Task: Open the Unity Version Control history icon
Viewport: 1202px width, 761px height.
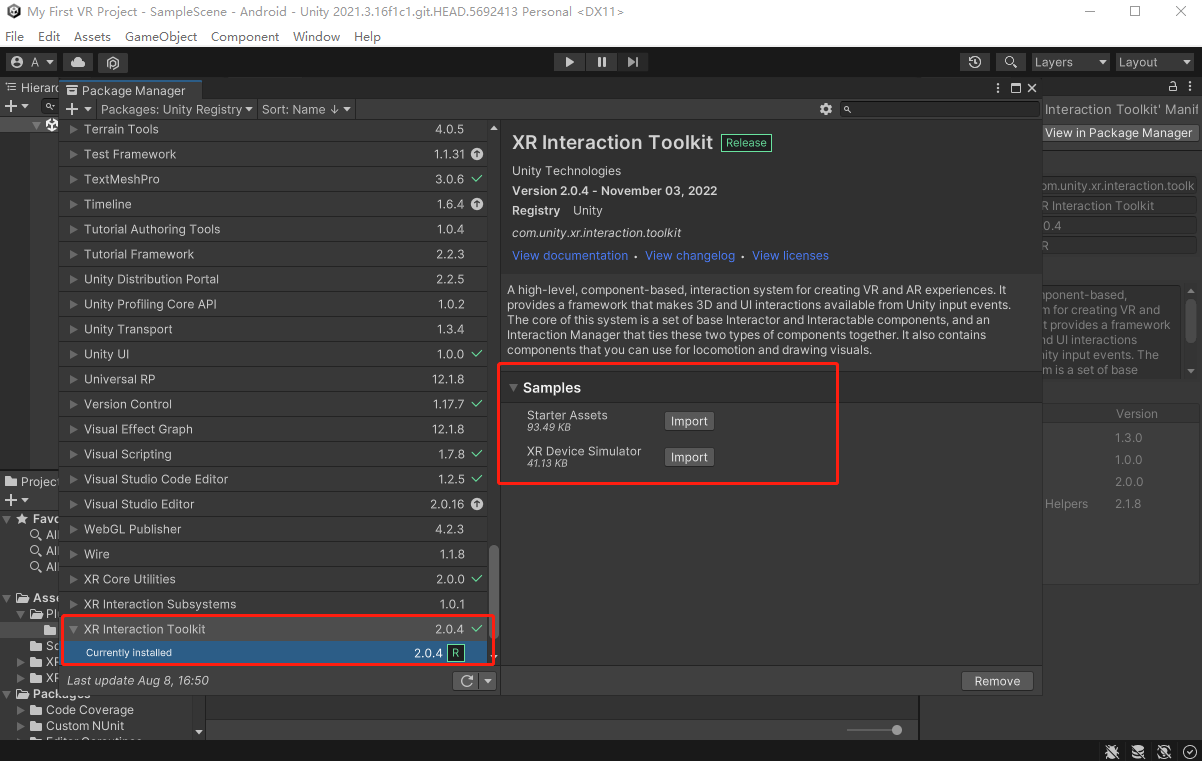Action: [975, 62]
